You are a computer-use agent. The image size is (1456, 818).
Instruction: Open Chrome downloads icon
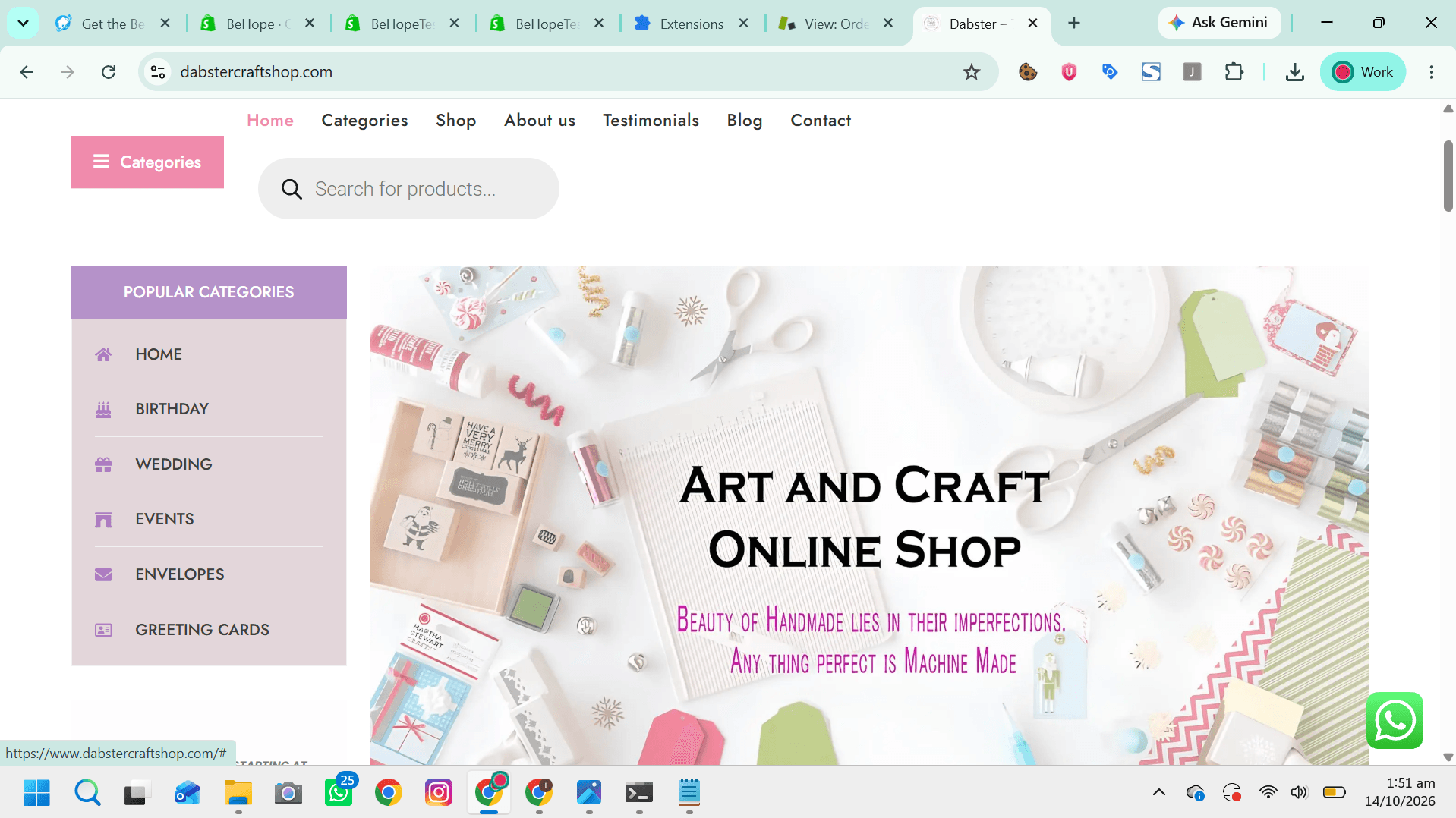[1295, 72]
